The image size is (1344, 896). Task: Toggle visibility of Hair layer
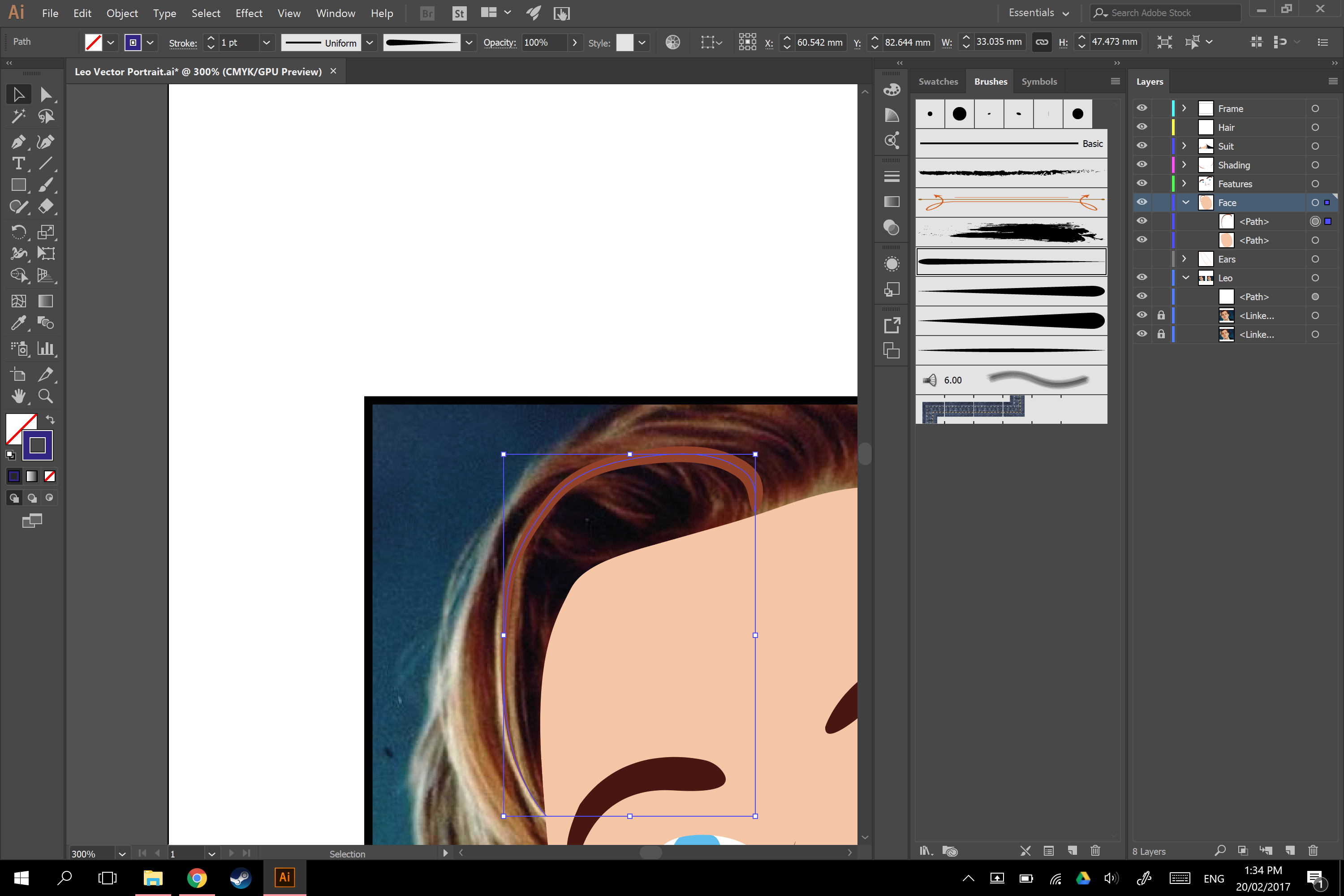pos(1142,127)
